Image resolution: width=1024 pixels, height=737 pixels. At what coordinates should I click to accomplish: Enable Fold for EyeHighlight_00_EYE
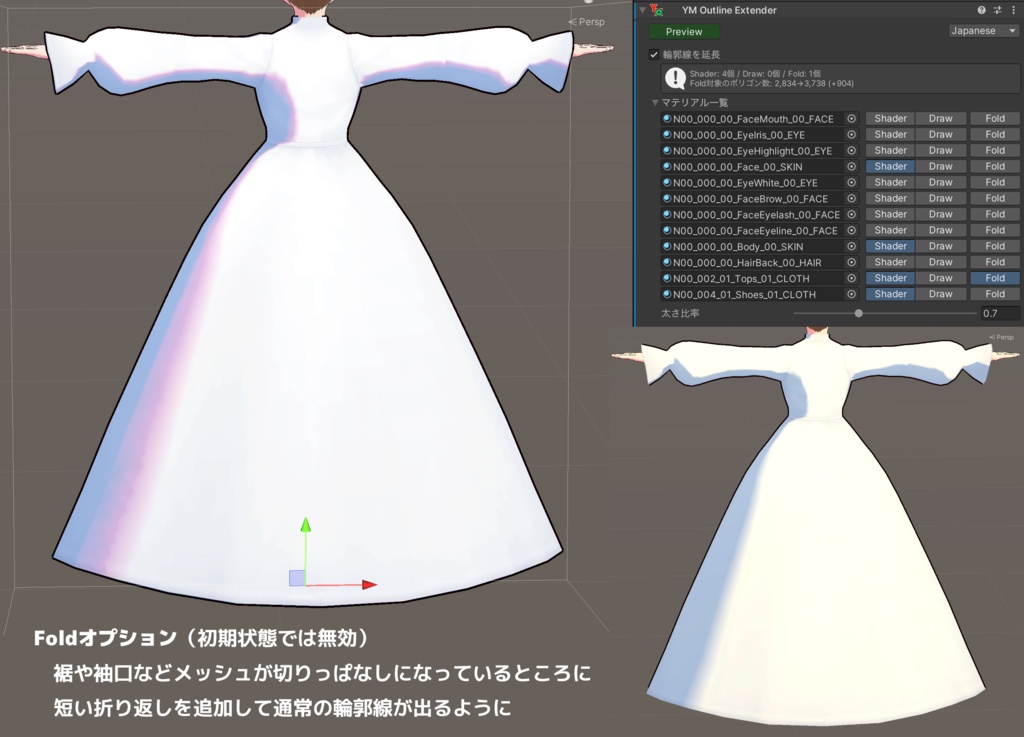995,150
